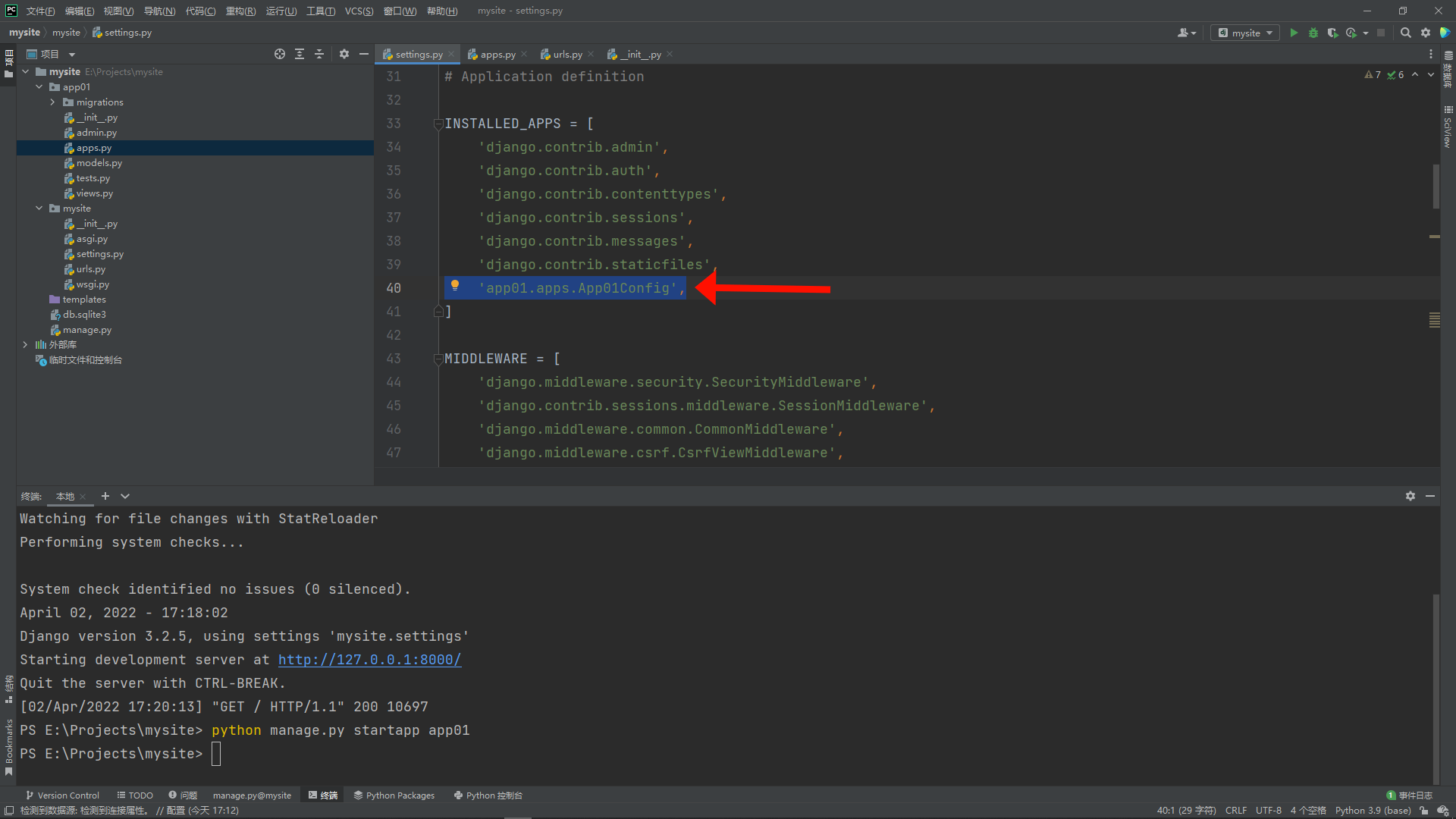Image resolution: width=1456 pixels, height=819 pixels.
Task: Close the settings.py editor tab
Action: pos(451,55)
